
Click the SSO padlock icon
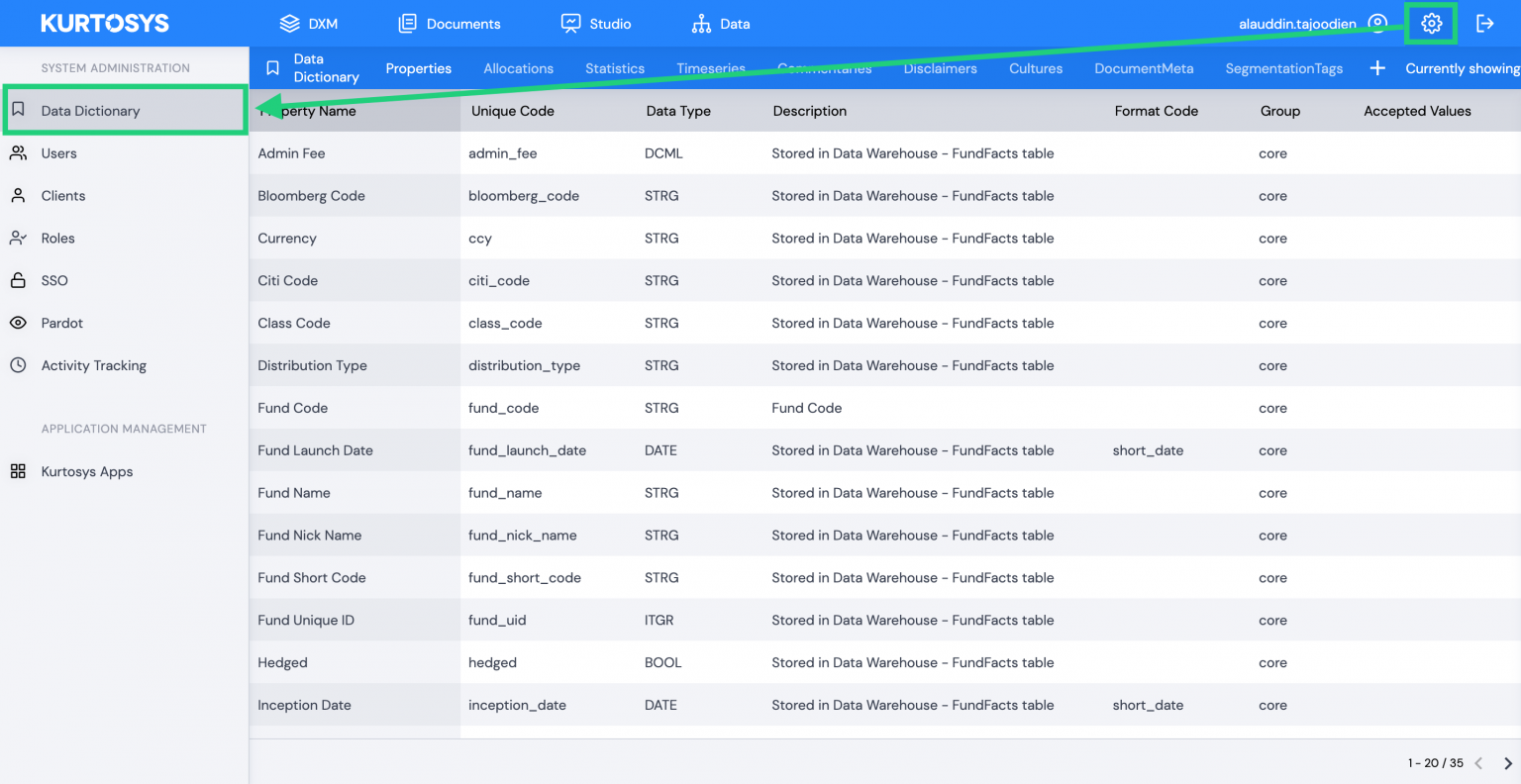tap(18, 280)
